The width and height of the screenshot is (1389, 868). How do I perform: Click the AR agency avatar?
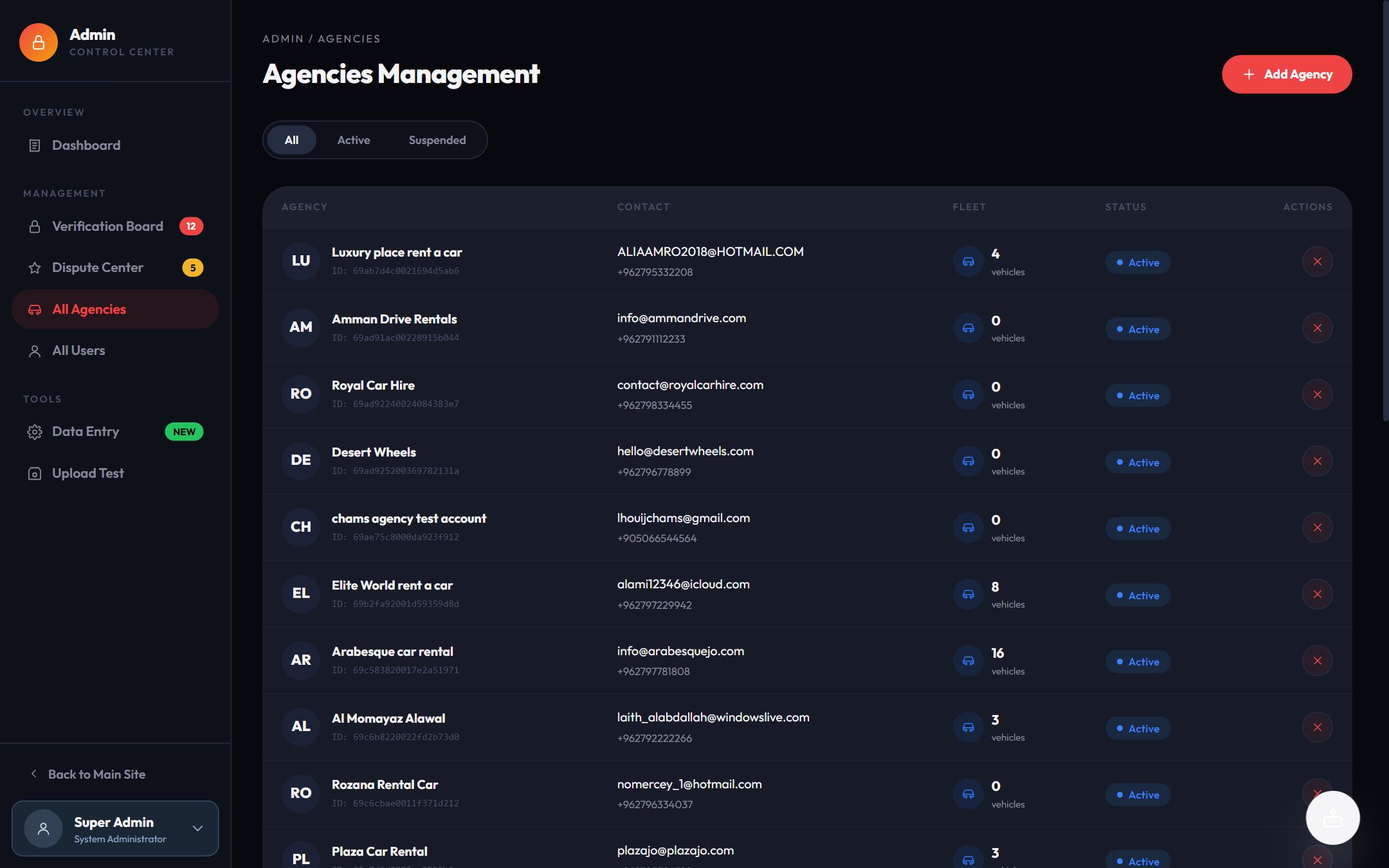301,660
